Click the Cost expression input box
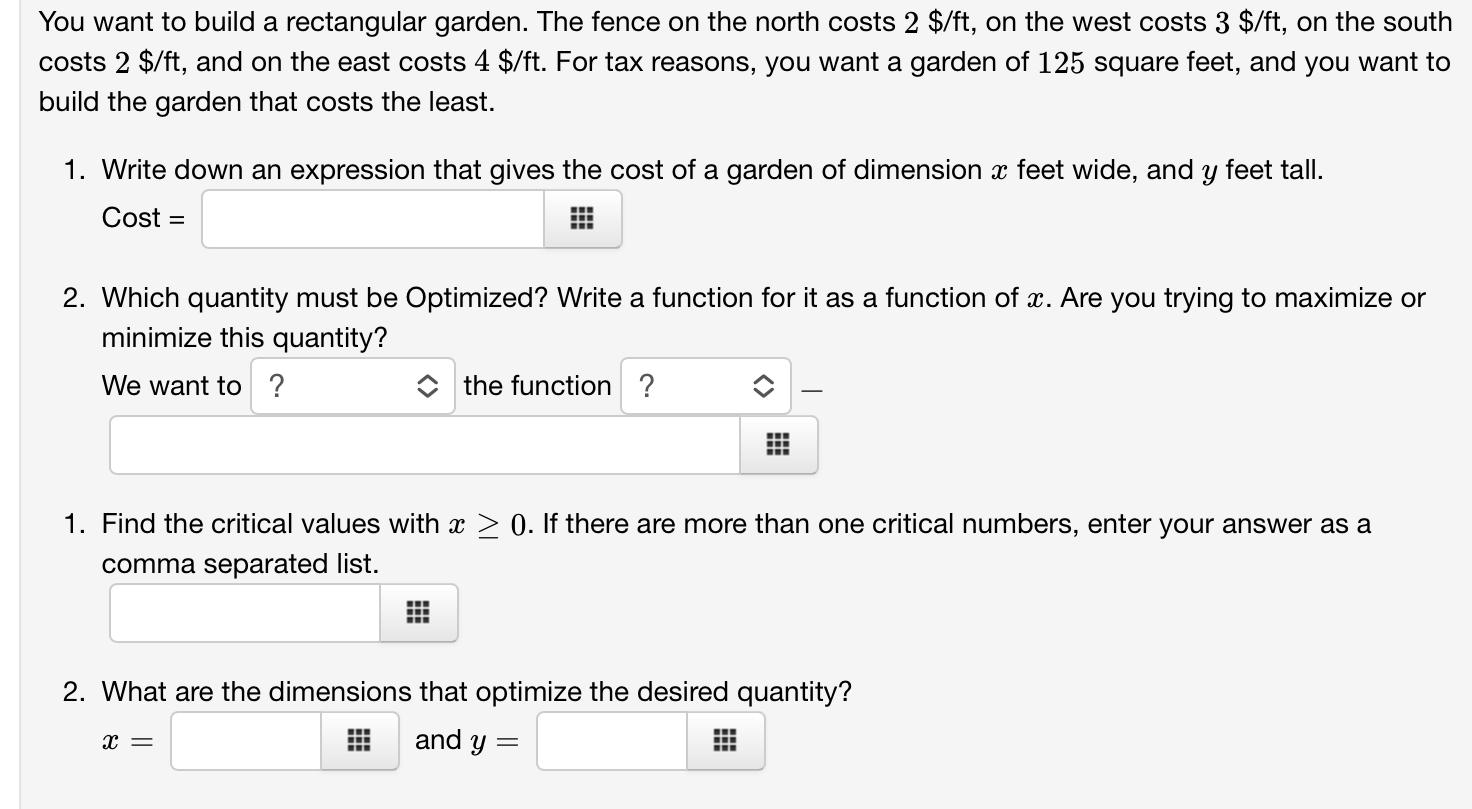This screenshot has height=809, width=1472. coord(370,218)
